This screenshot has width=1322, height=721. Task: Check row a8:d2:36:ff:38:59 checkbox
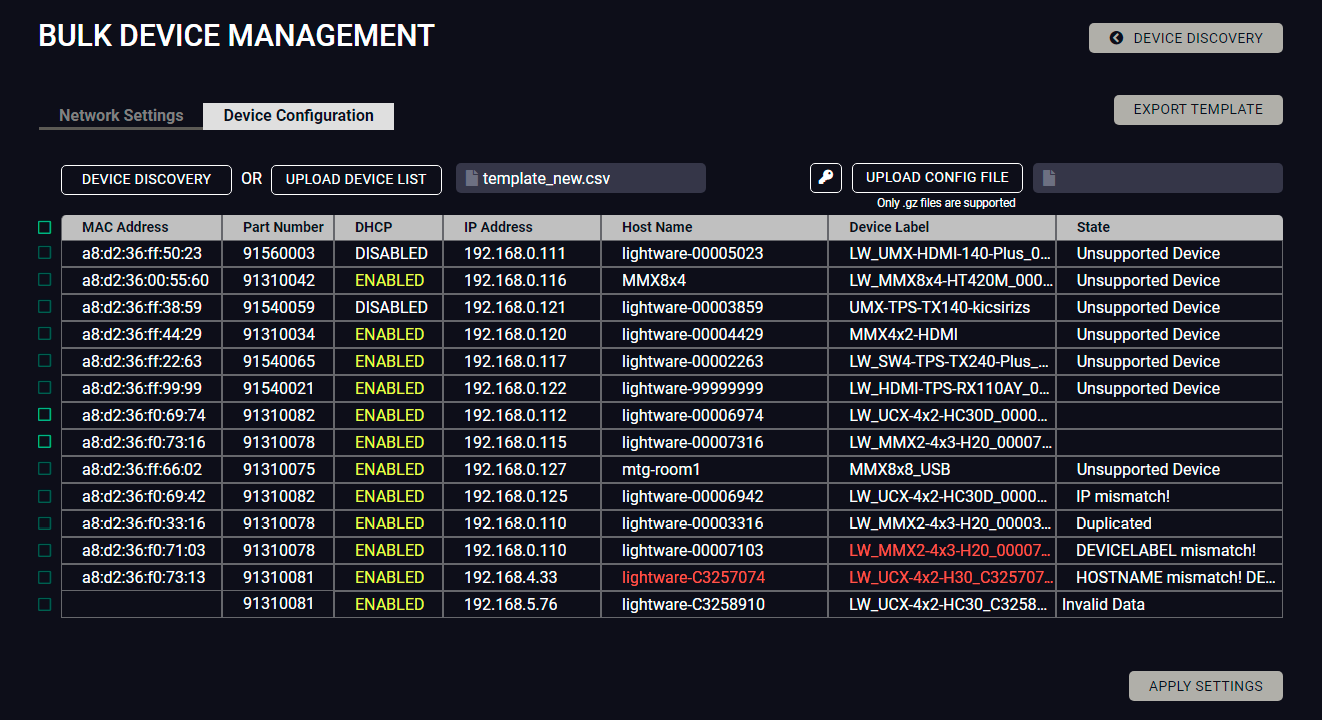44,307
